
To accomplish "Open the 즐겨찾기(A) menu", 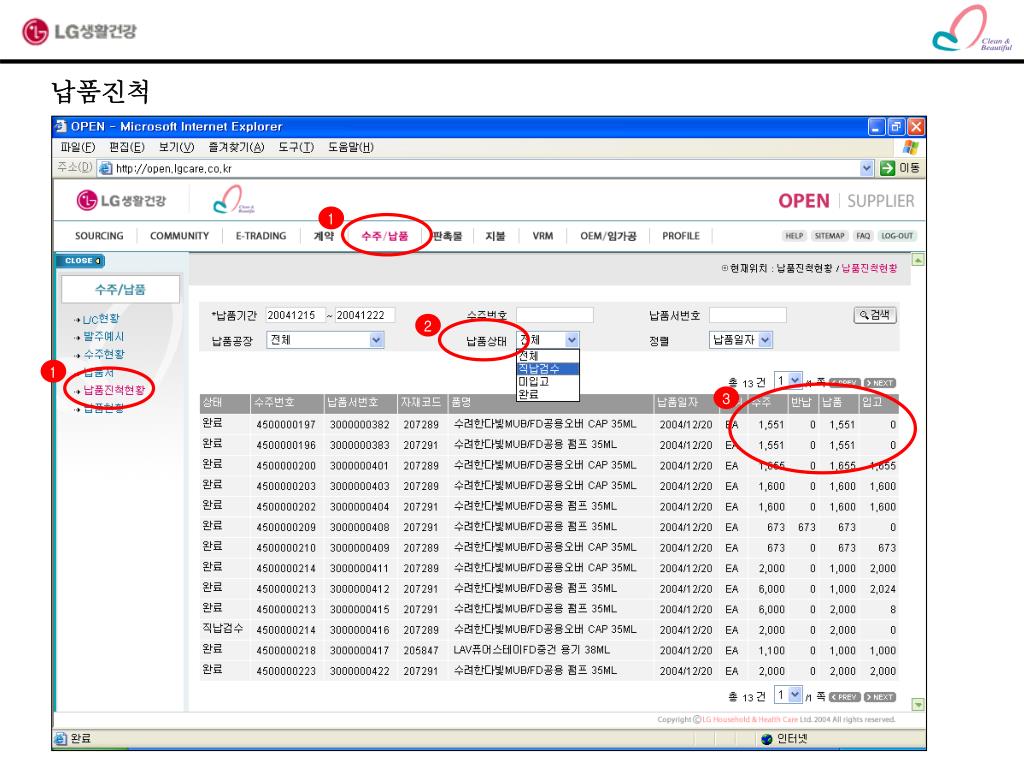I will coord(236,147).
